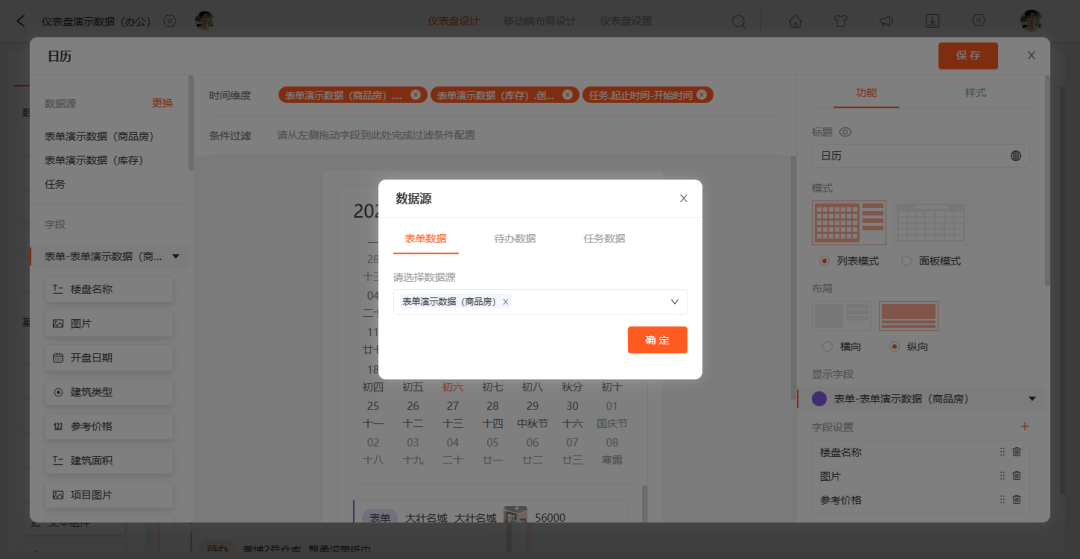Viewport: 1080px width, 559px height.
Task: Click the download icon in top bar
Action: [932, 21]
